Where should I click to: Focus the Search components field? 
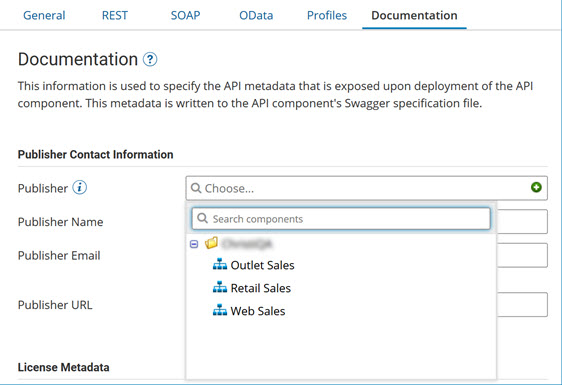pyautogui.click(x=341, y=219)
